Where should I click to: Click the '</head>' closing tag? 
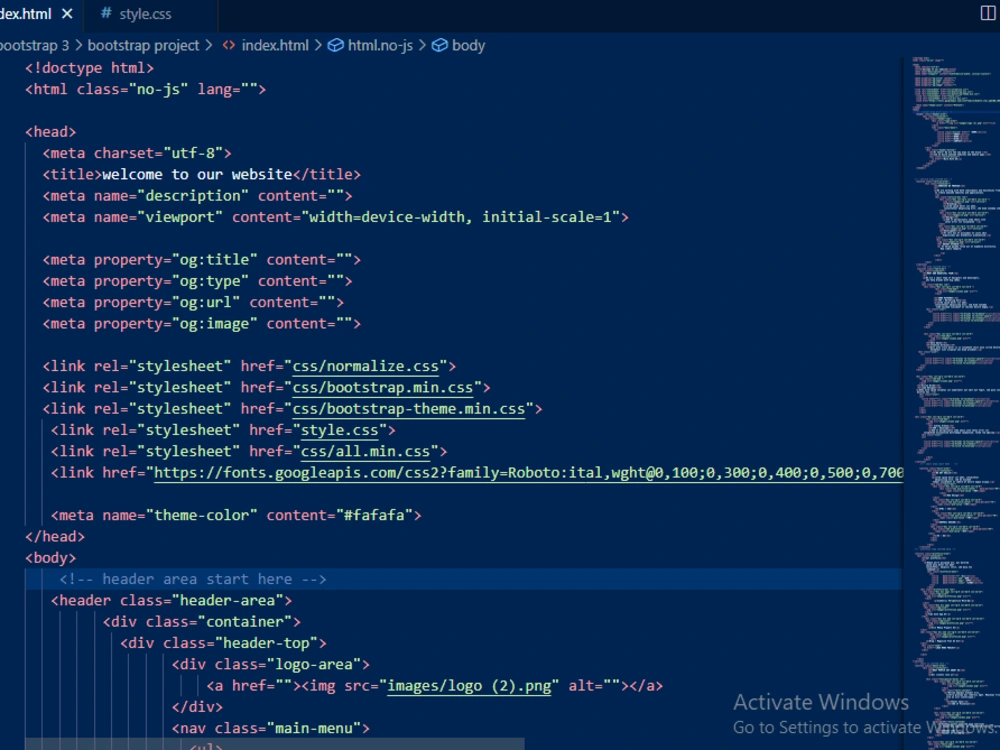point(55,537)
